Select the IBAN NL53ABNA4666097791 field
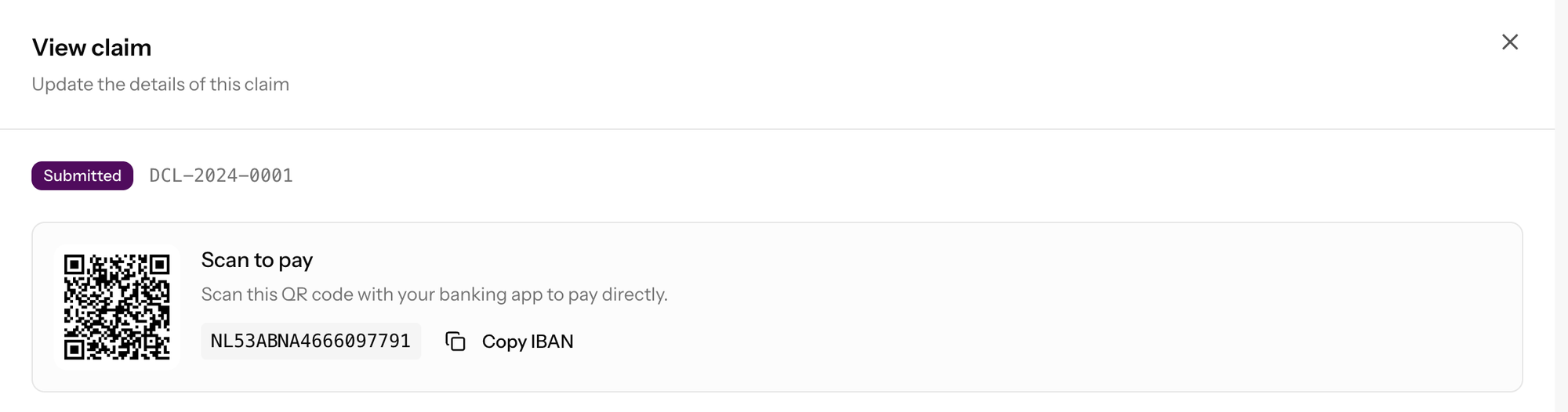 [x=310, y=342]
